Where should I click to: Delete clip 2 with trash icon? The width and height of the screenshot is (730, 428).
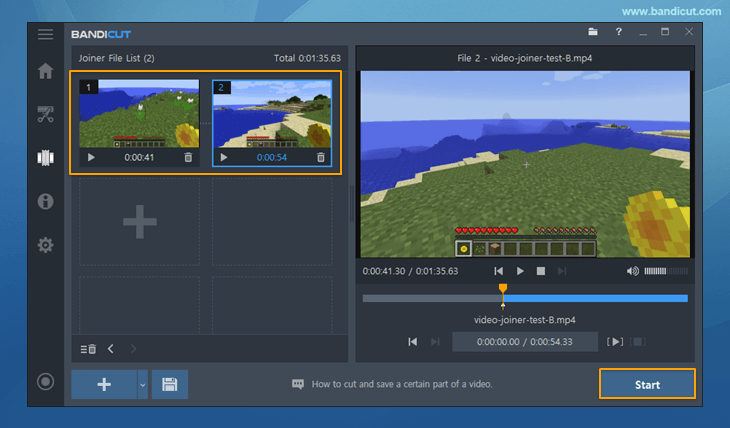click(x=321, y=157)
